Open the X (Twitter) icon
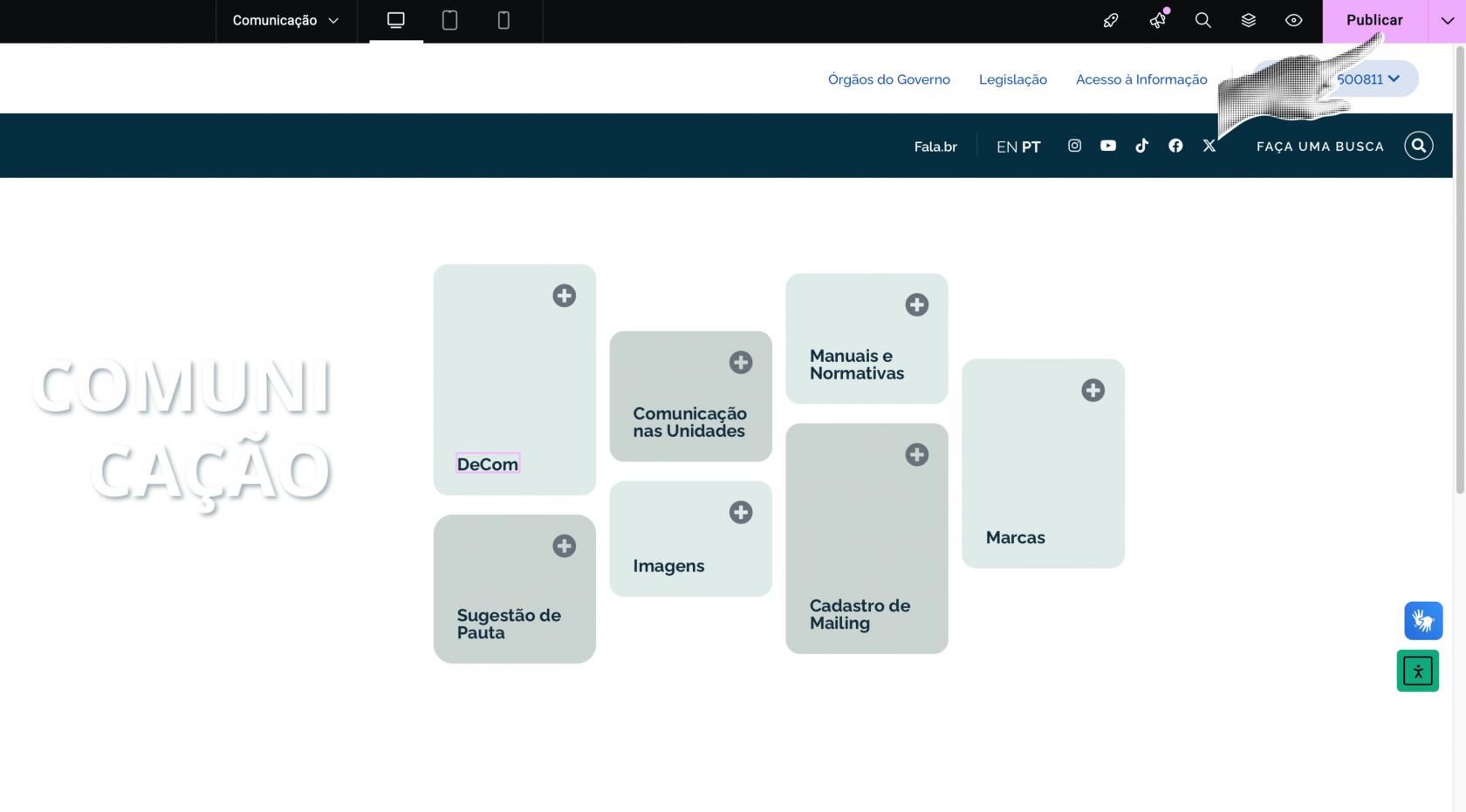This screenshot has height=812, width=1466. 1209,146
